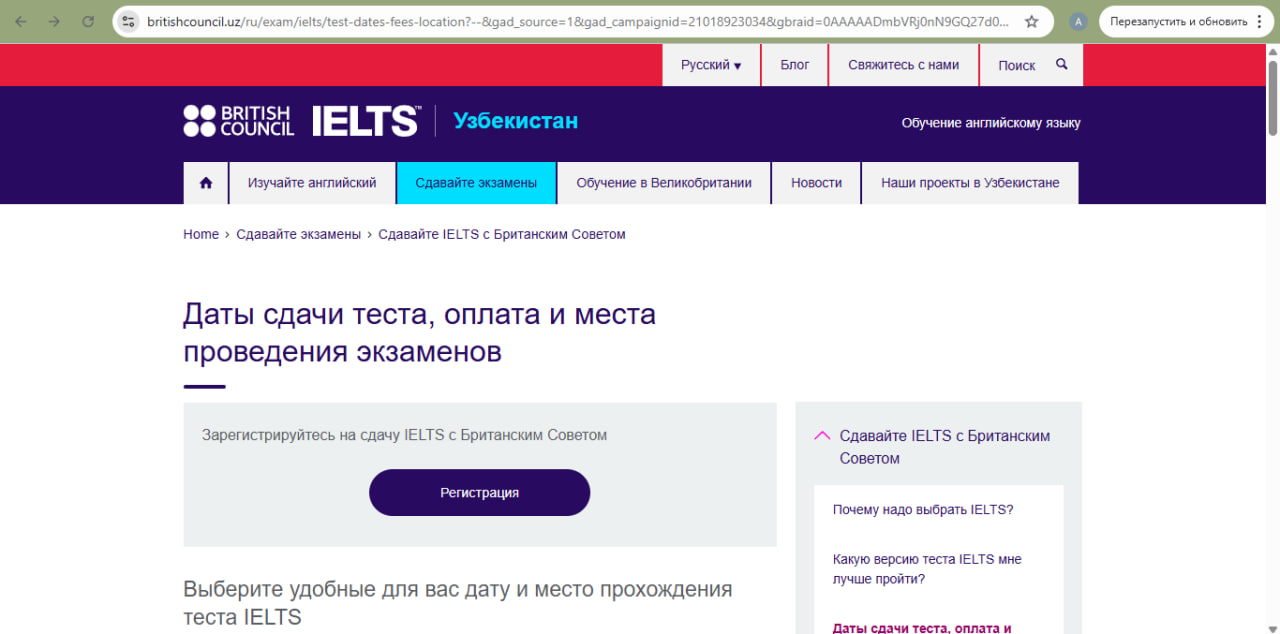Click the search magnifier icon

(x=1062, y=64)
